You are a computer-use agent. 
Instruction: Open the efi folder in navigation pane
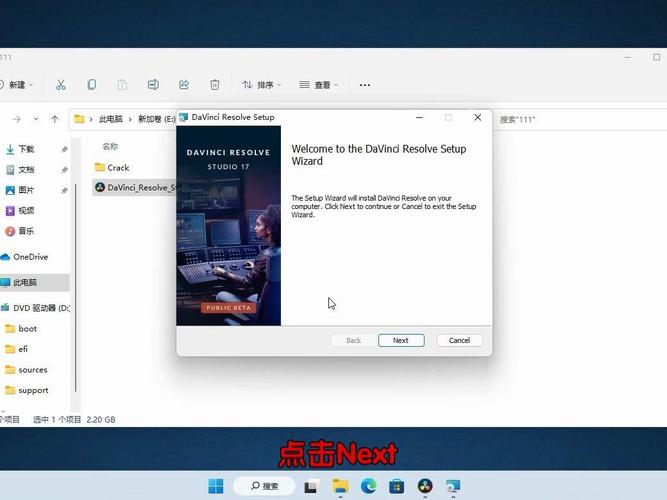click(x=17, y=349)
